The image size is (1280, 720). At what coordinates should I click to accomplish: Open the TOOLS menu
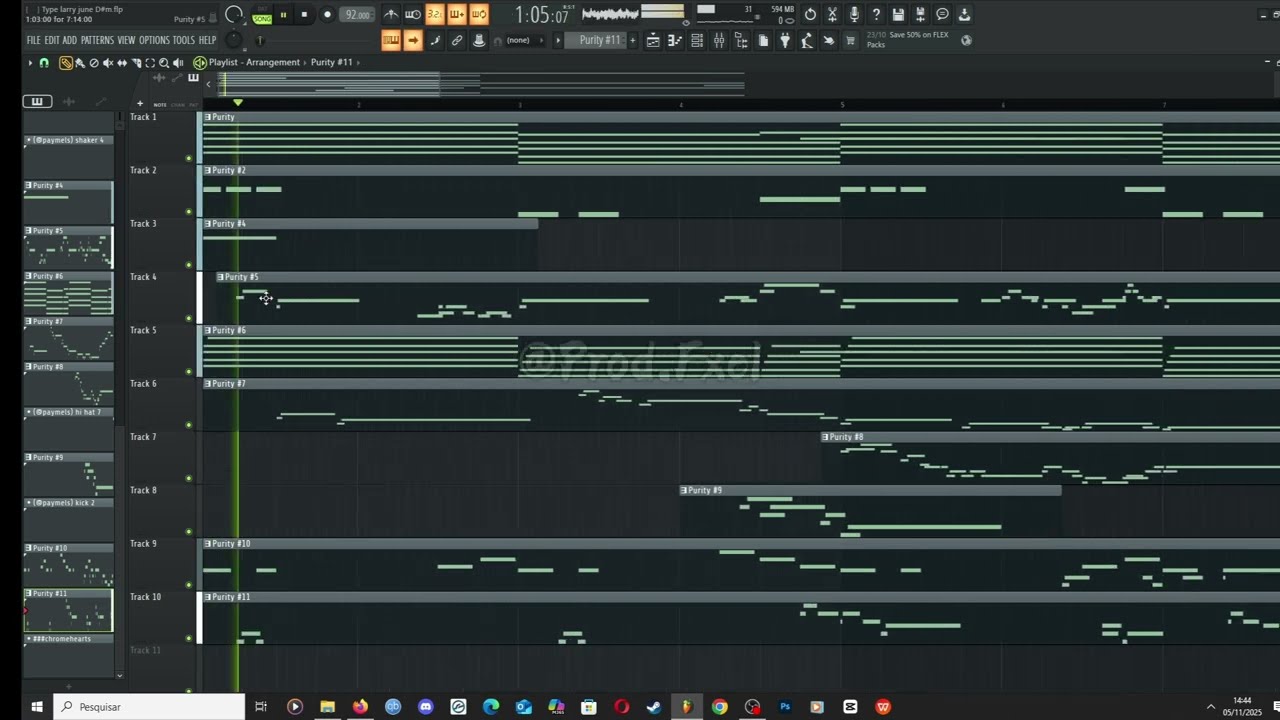[184, 40]
